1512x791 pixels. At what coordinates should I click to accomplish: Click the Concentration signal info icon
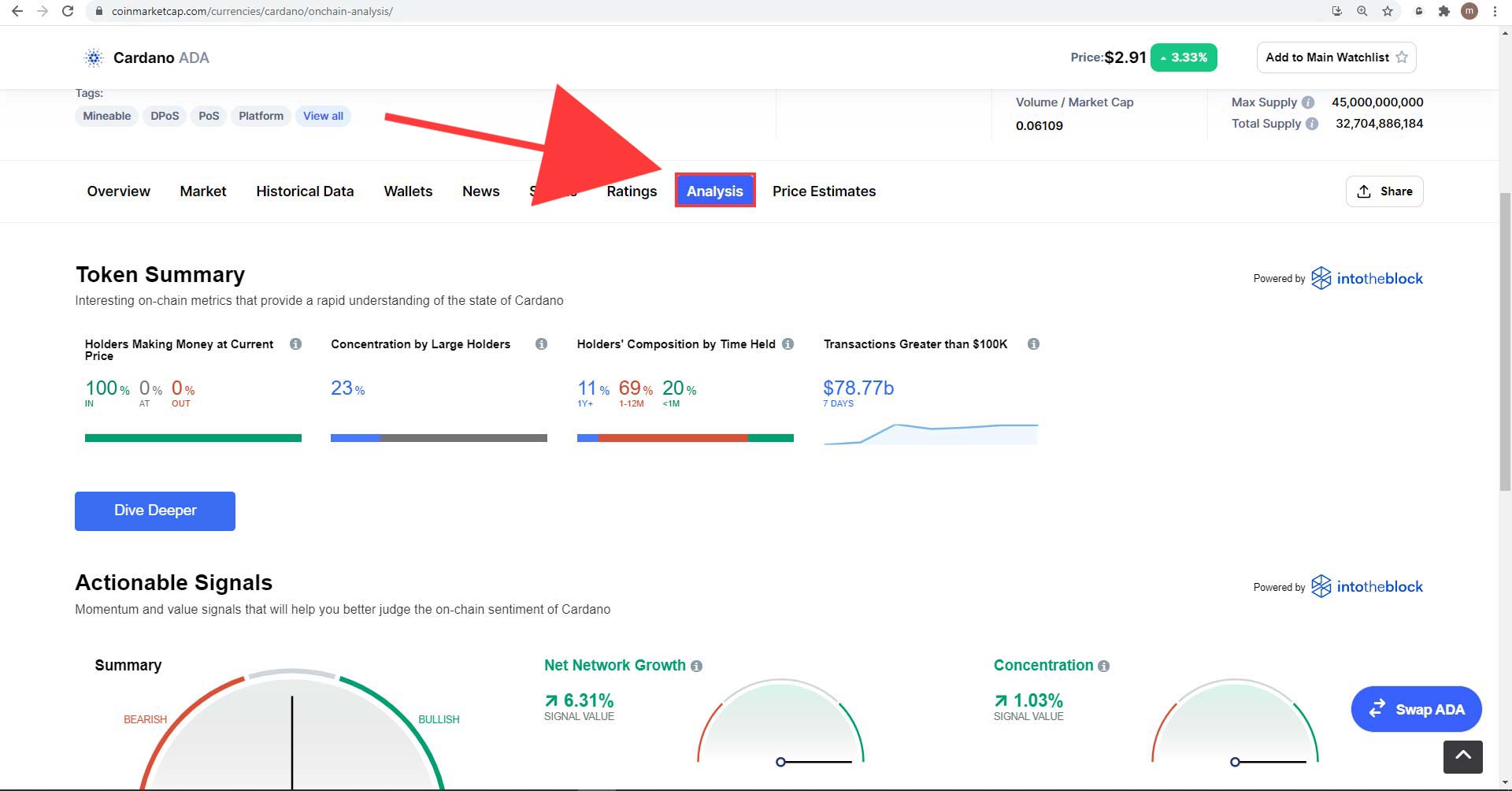click(1103, 667)
